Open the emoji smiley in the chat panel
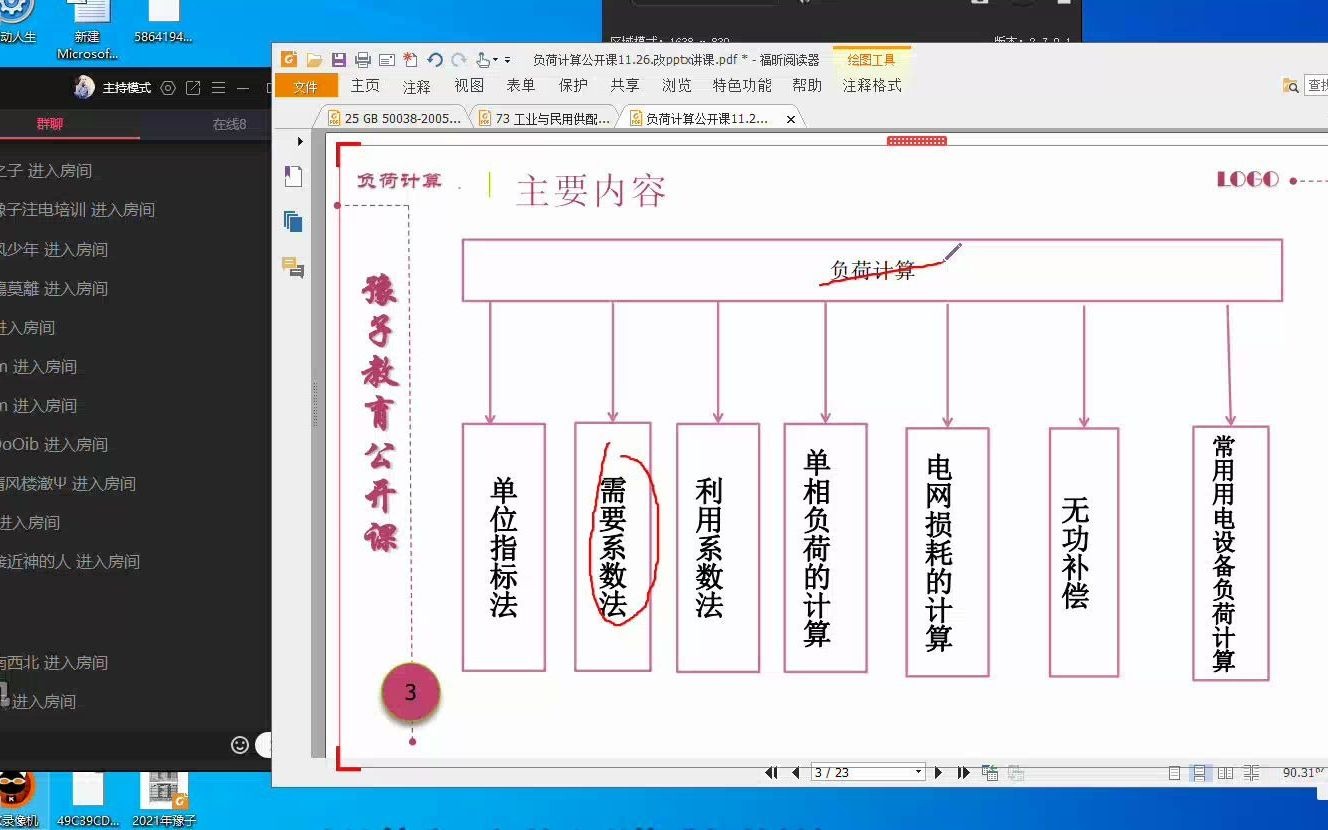This screenshot has width=1328, height=830. point(239,745)
